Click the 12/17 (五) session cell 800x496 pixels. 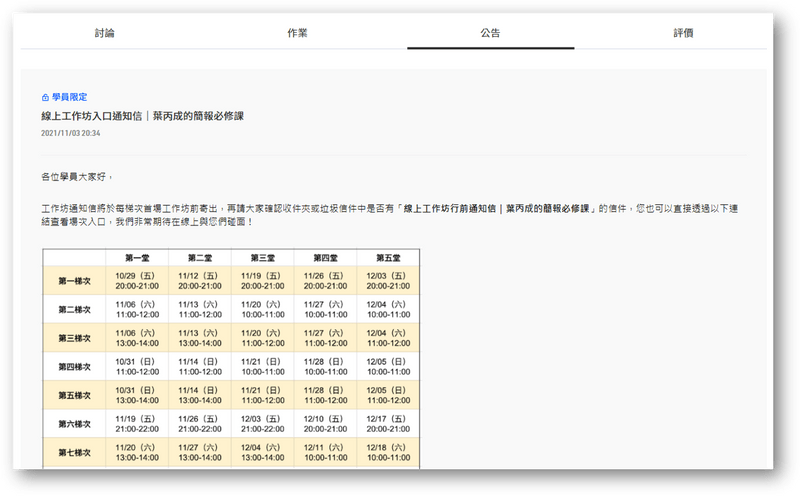(388, 423)
